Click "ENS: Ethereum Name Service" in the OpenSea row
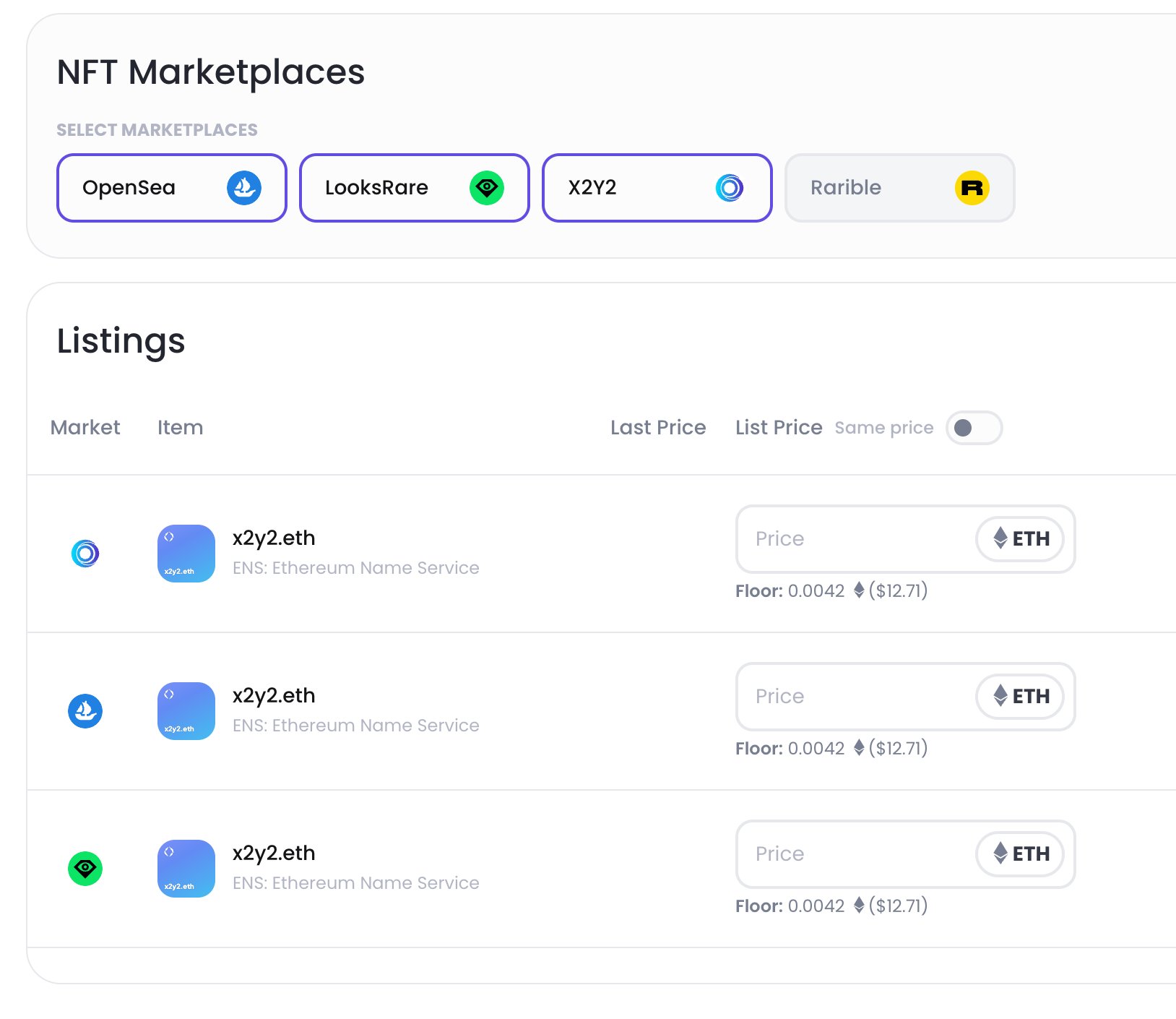 (356, 726)
